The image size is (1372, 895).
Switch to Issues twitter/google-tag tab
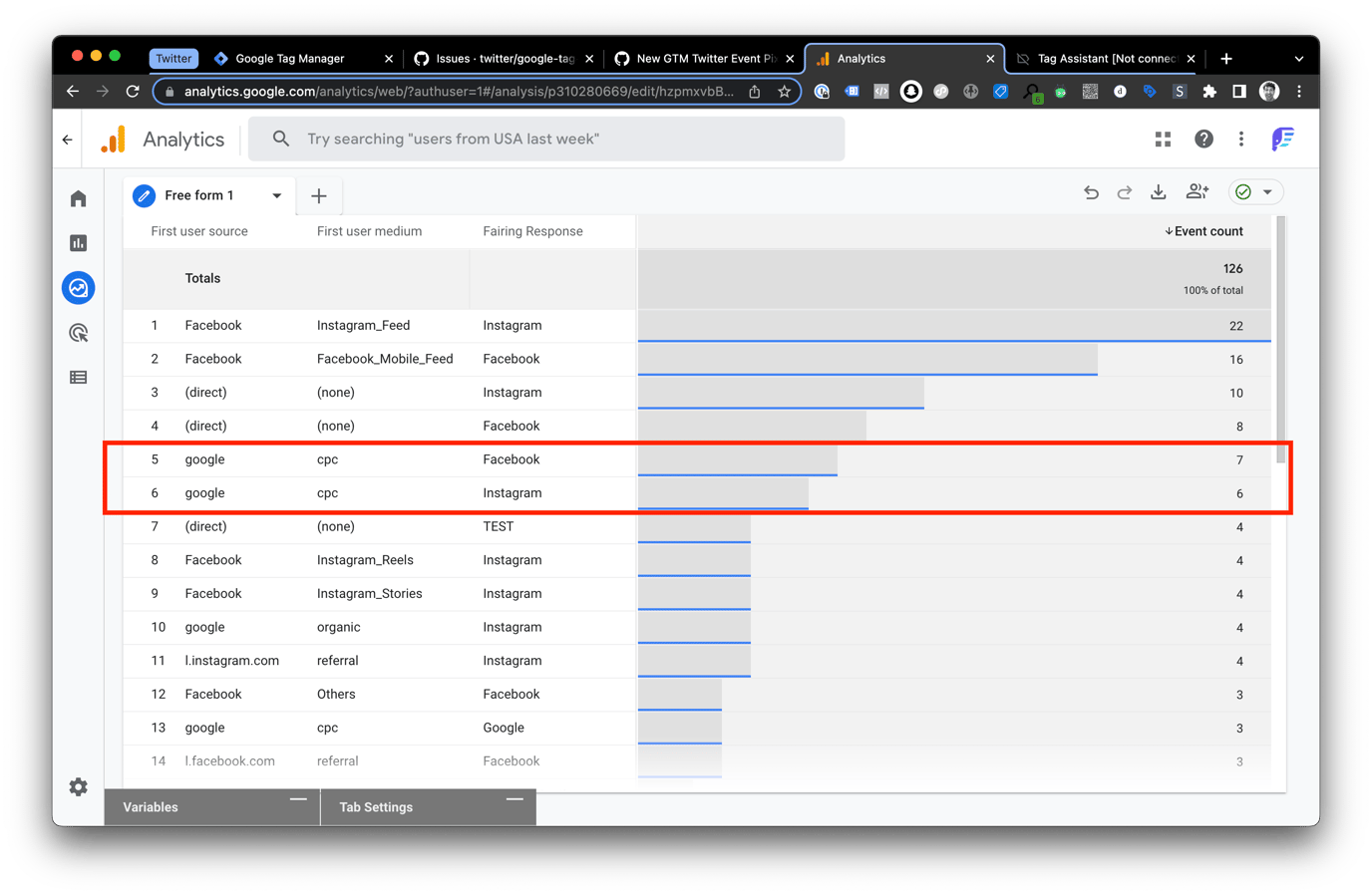point(504,59)
